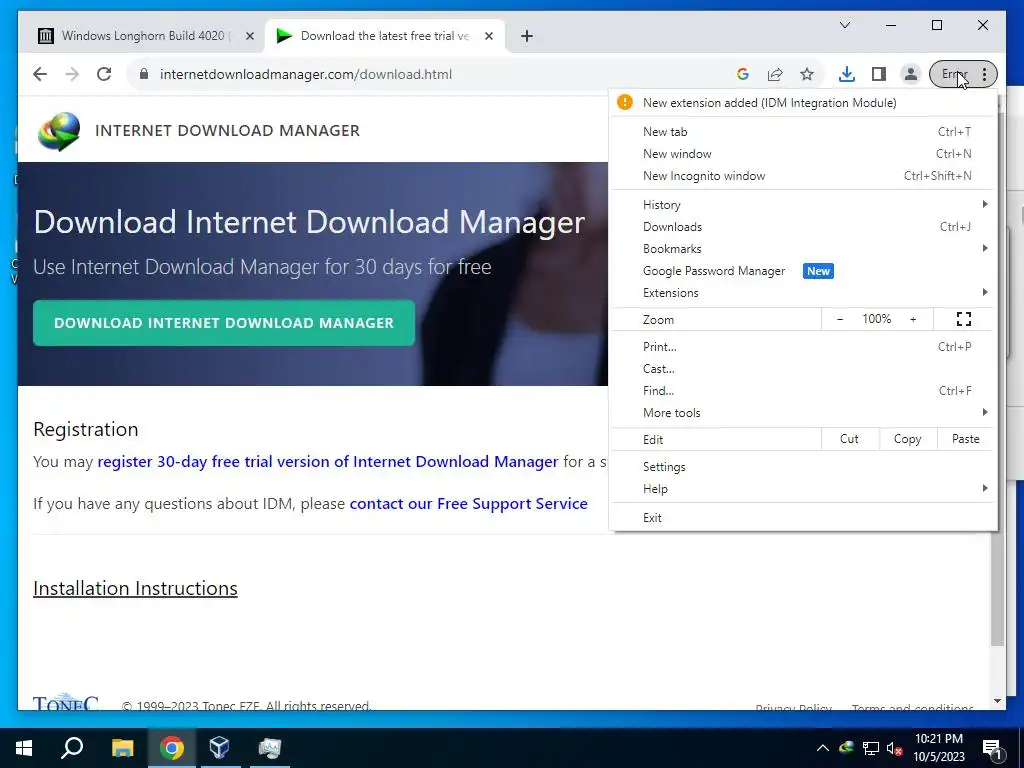Toggle the side panel icon
This screenshot has width=1024, height=768.
click(x=879, y=74)
